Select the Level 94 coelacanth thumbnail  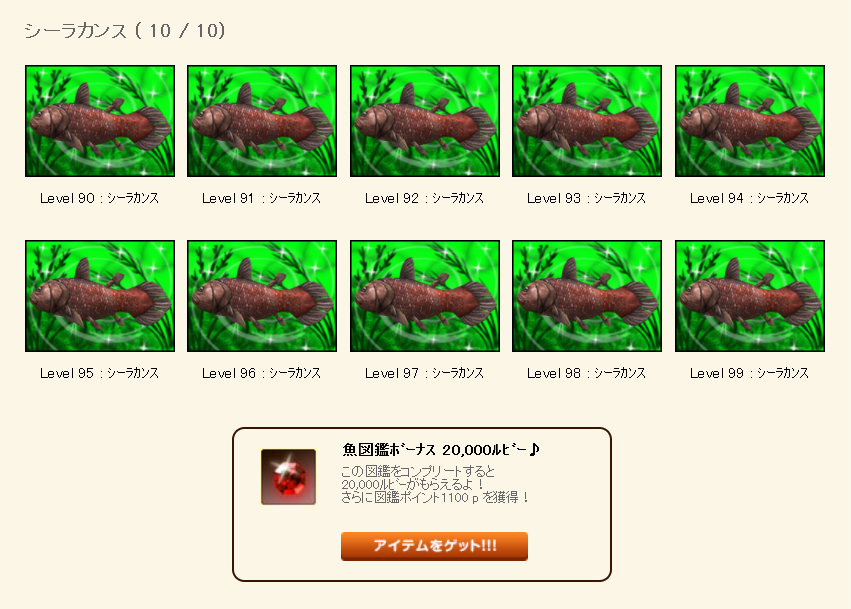(750, 121)
